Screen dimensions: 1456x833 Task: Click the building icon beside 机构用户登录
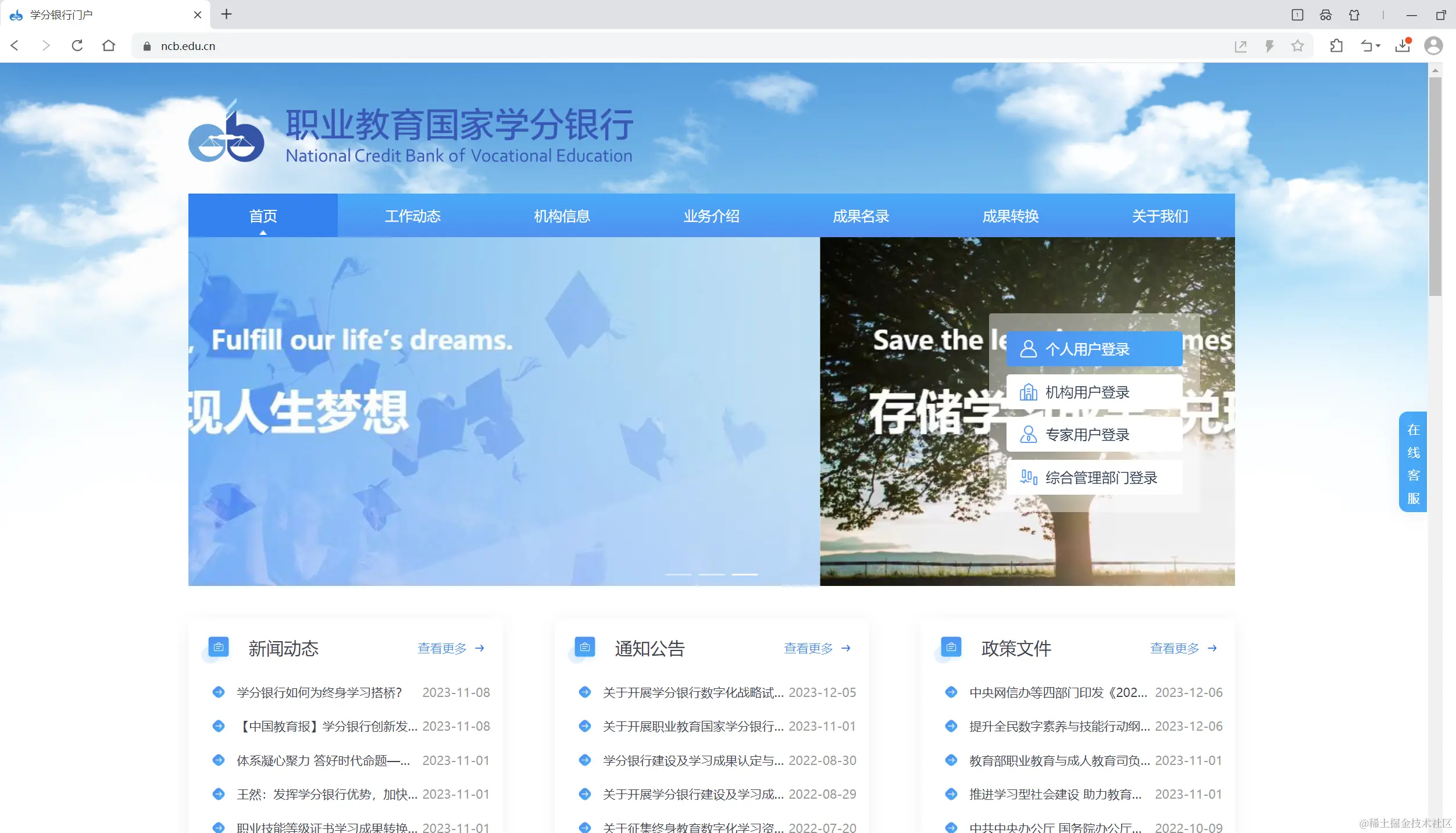tap(1028, 391)
